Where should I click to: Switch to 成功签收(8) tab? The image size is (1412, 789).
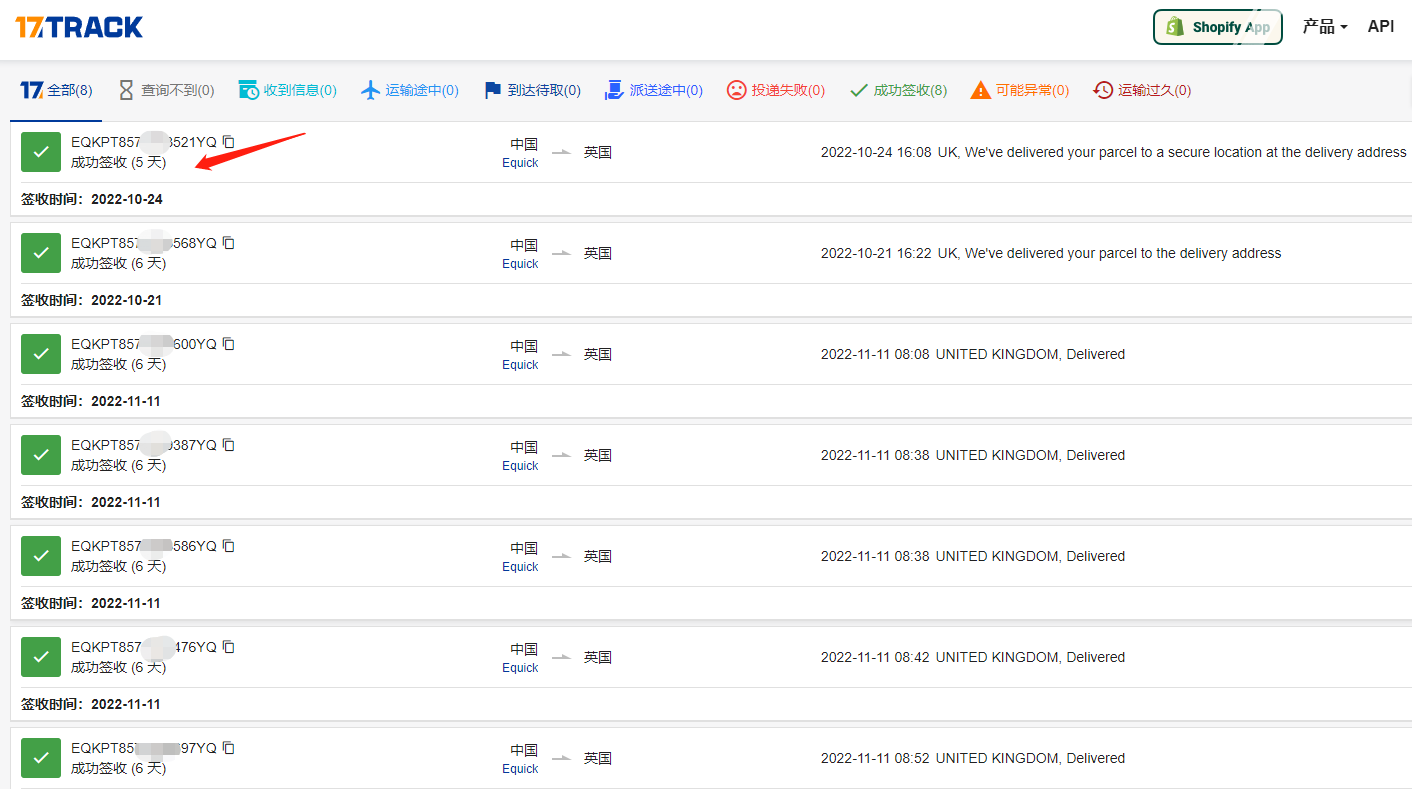coord(897,90)
